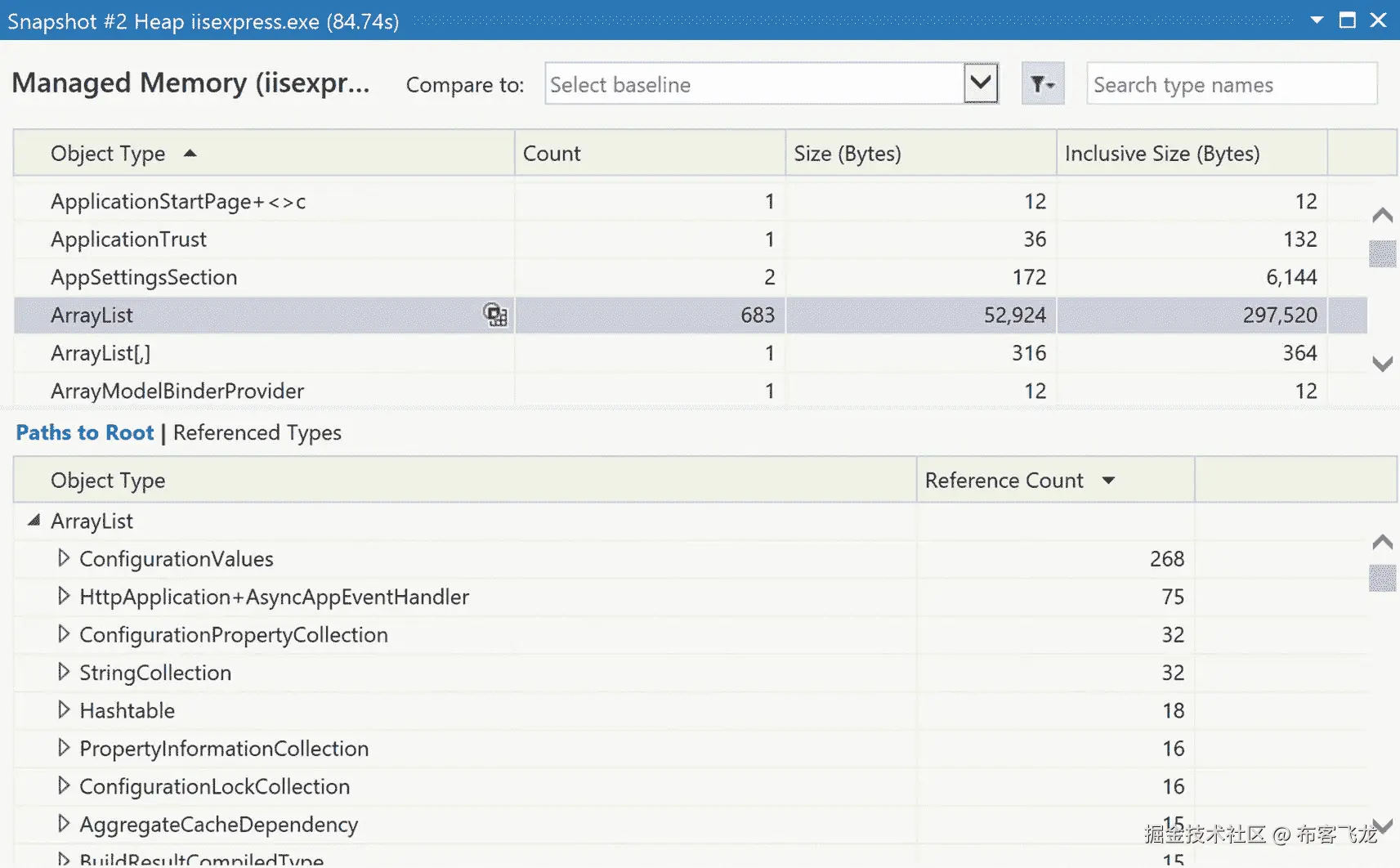The width and height of the screenshot is (1400, 868).
Task: Expand the ConfigurationLockCollection node
Action: [x=64, y=786]
